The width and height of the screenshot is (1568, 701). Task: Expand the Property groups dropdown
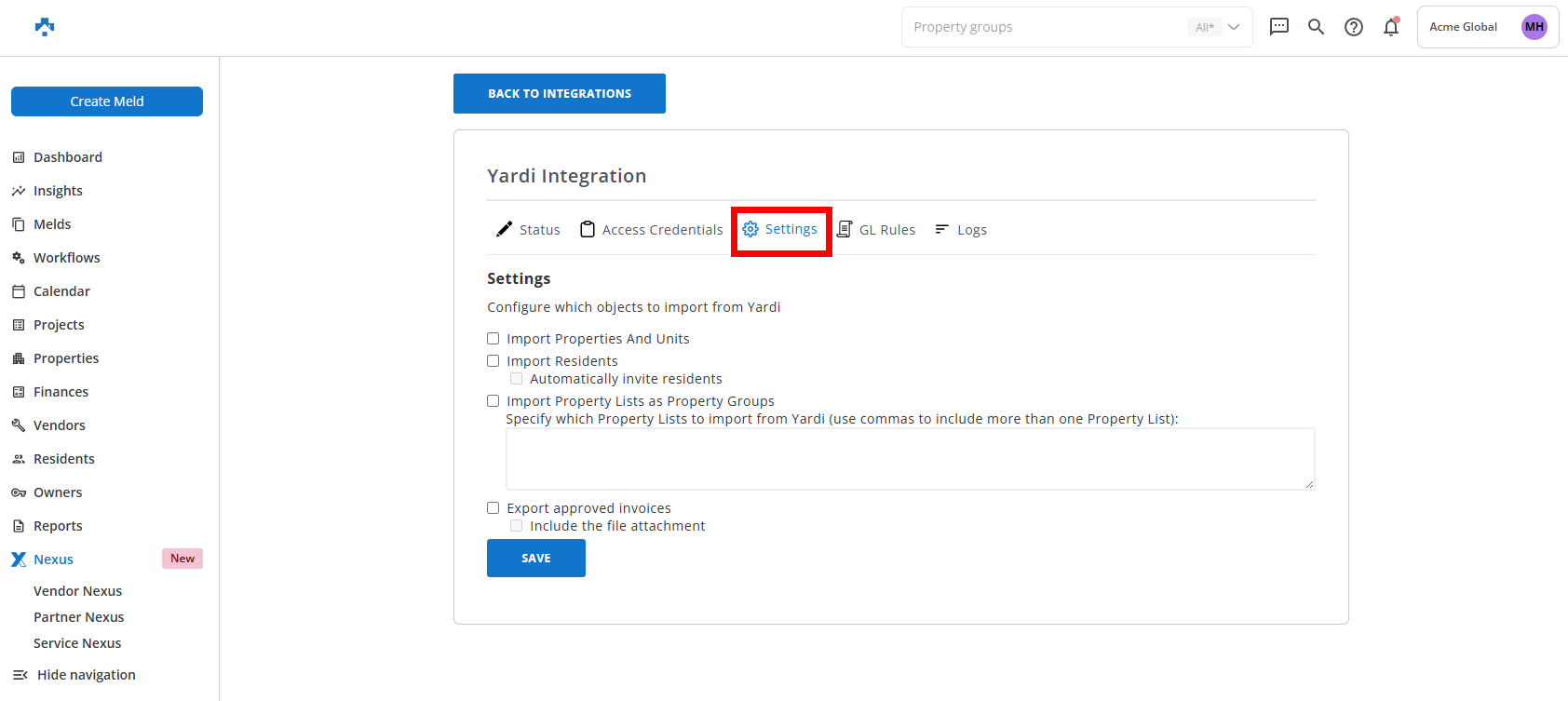[1234, 27]
